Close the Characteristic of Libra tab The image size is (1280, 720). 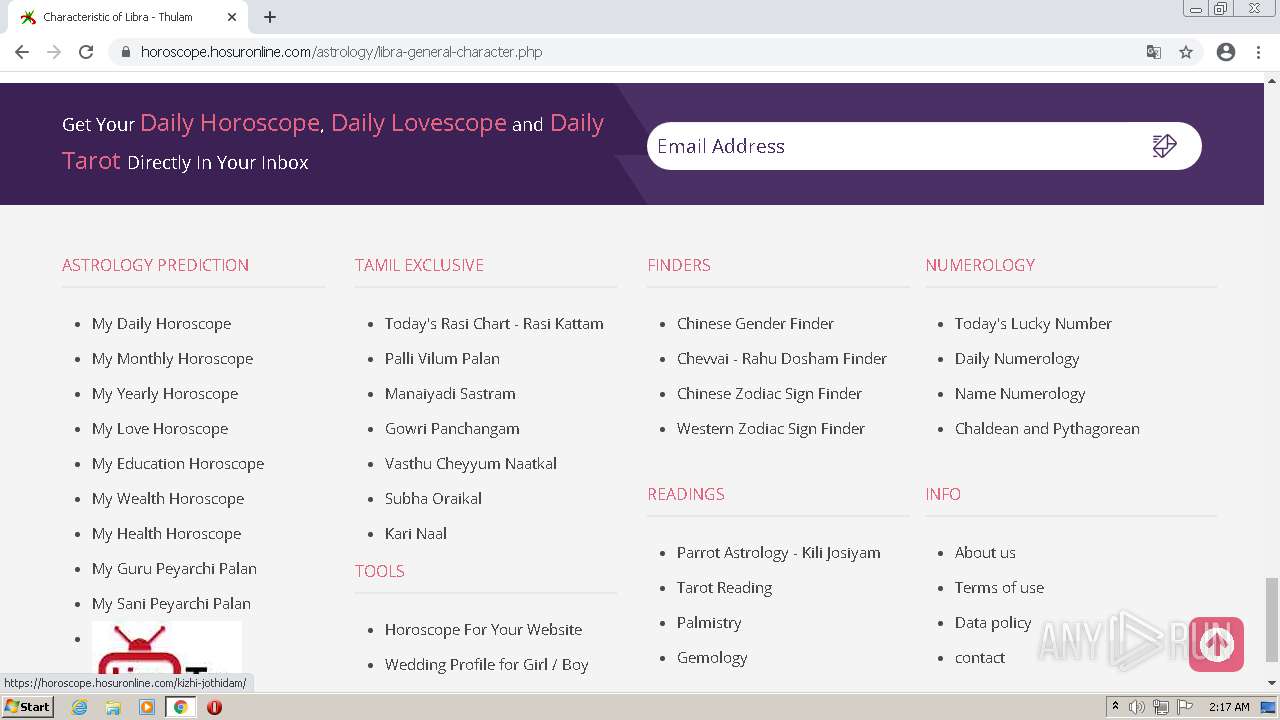point(232,17)
